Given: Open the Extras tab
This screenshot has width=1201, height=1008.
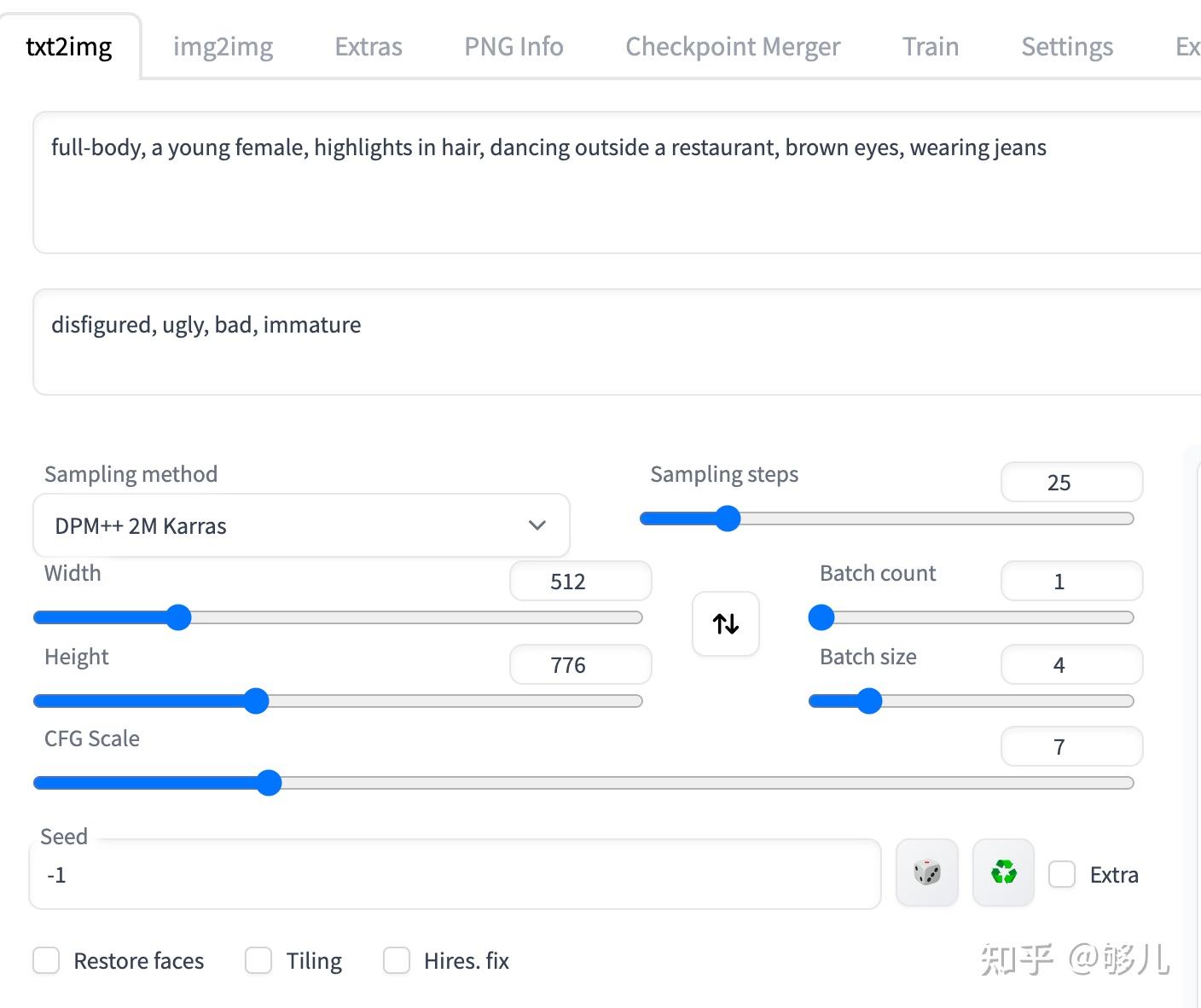Looking at the screenshot, I should tap(368, 47).
